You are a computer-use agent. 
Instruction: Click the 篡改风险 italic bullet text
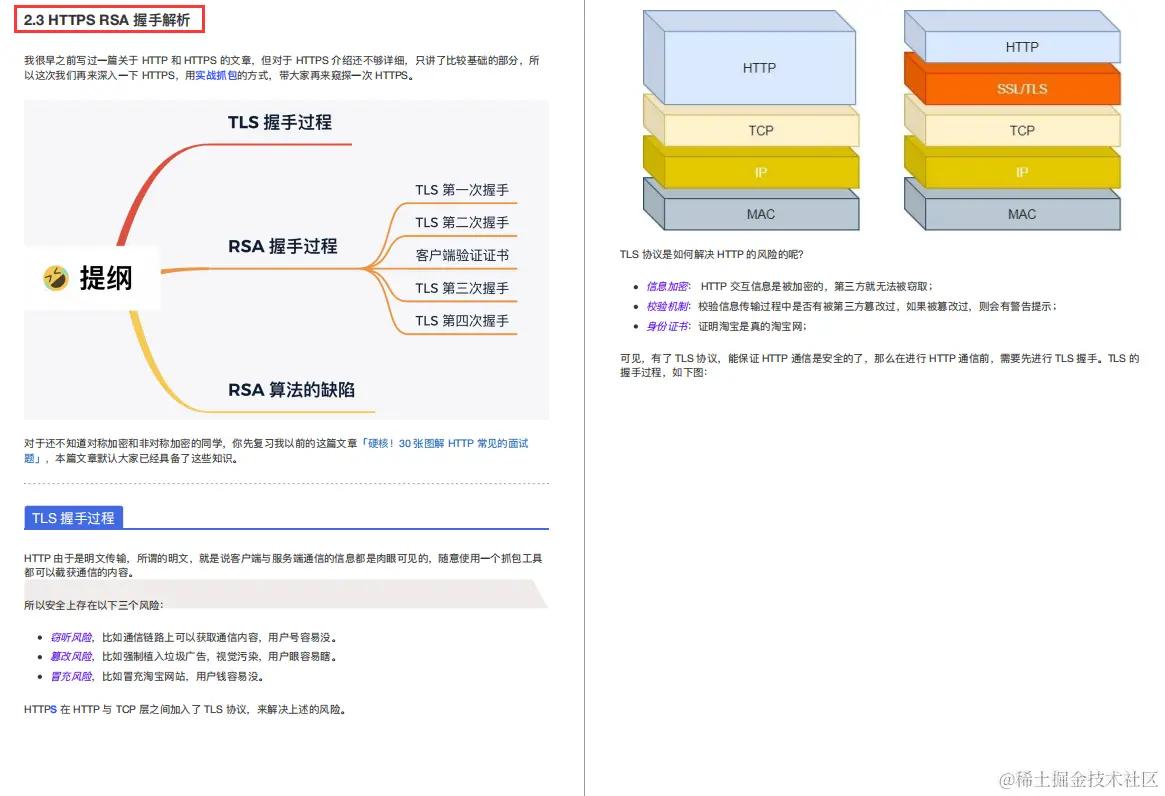(71, 657)
